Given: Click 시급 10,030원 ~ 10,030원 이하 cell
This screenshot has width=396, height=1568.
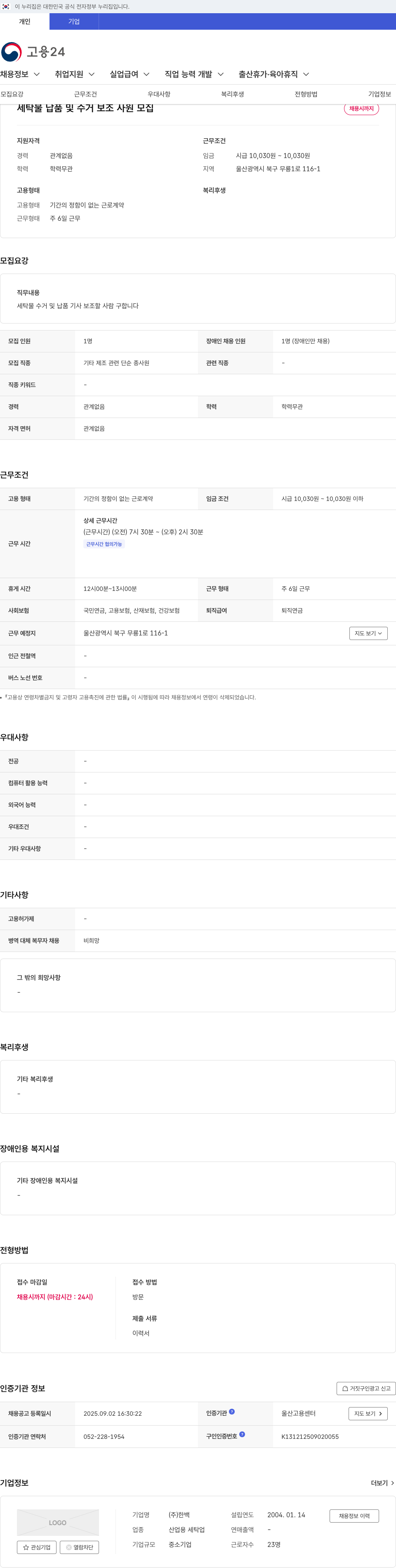Looking at the screenshot, I should pyautogui.click(x=323, y=498).
